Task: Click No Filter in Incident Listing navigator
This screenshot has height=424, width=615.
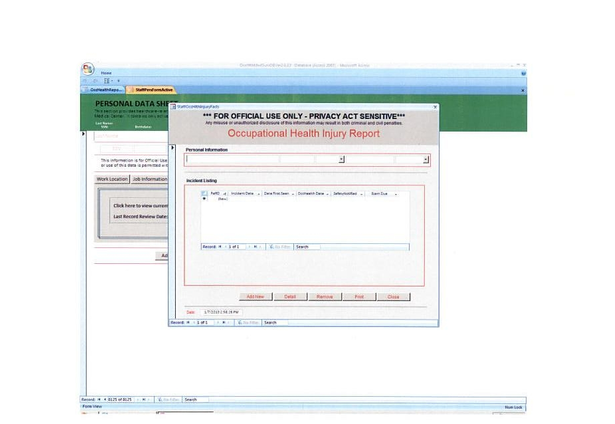Action: (280, 247)
